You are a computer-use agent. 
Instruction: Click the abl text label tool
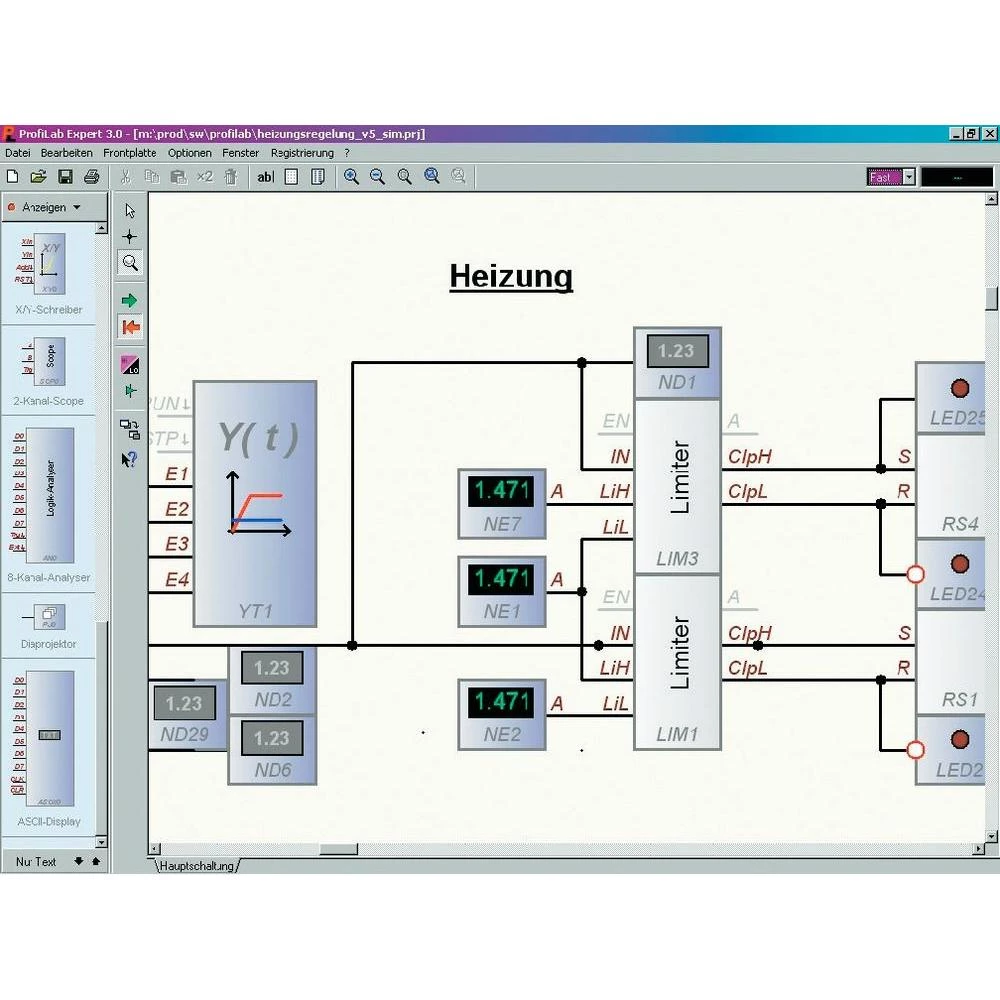[x=265, y=177]
